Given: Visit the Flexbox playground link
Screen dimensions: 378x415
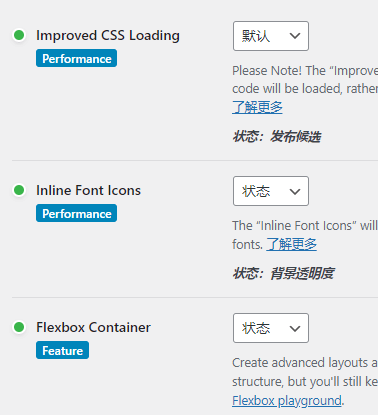Looking at the screenshot, I should coord(287,400).
